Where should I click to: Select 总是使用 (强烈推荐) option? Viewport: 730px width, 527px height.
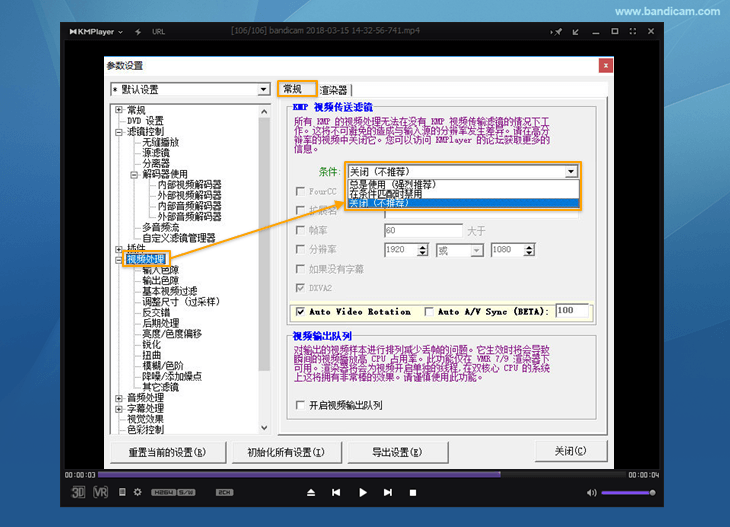[463, 184]
